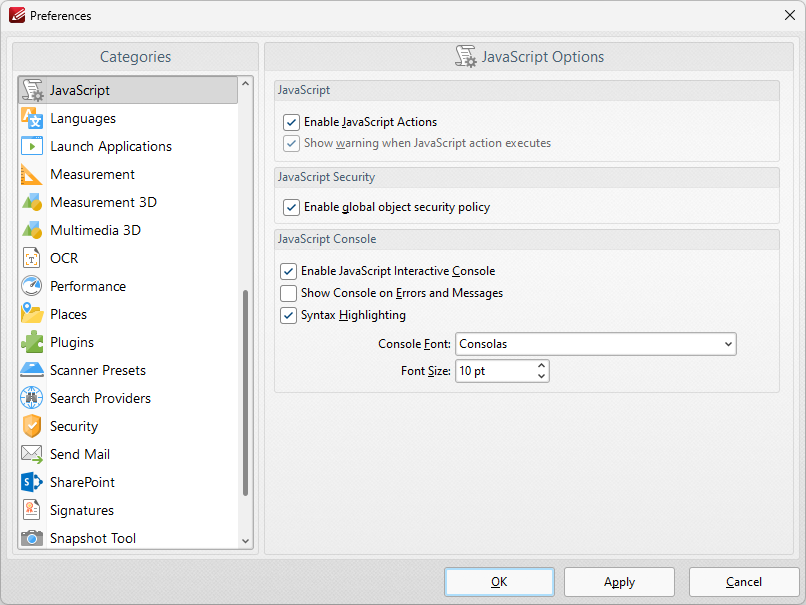
Task: Click the JavaScript category scroll-gear icon
Action: (32, 90)
